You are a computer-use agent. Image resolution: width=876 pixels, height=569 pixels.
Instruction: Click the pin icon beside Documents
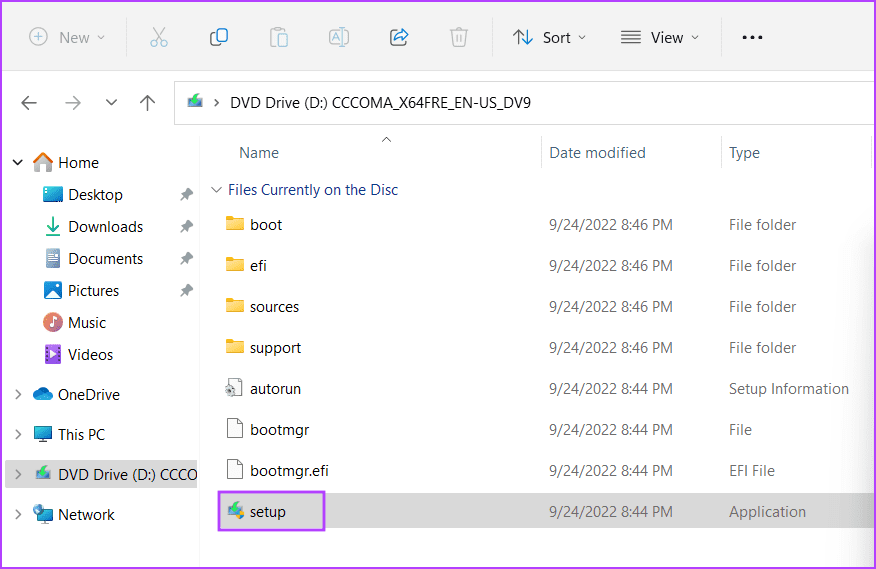coord(186,258)
